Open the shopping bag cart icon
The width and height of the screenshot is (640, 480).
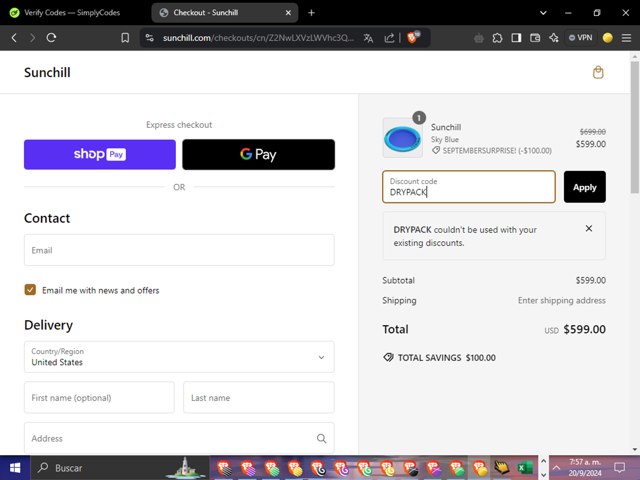coord(598,72)
